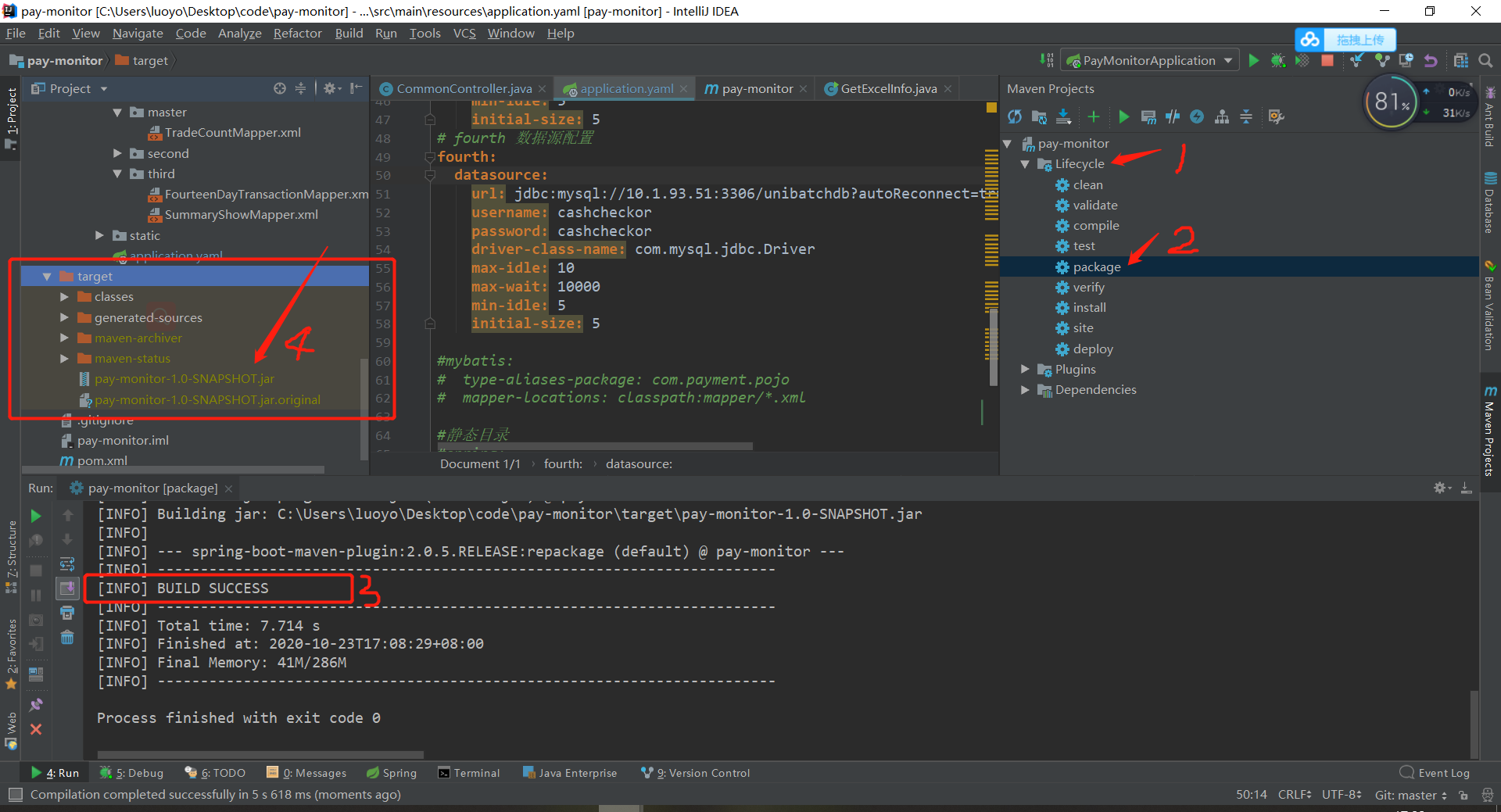Viewport: 1501px width, 812px height.
Task: Add Maven project with the green plus
Action: (x=1094, y=117)
